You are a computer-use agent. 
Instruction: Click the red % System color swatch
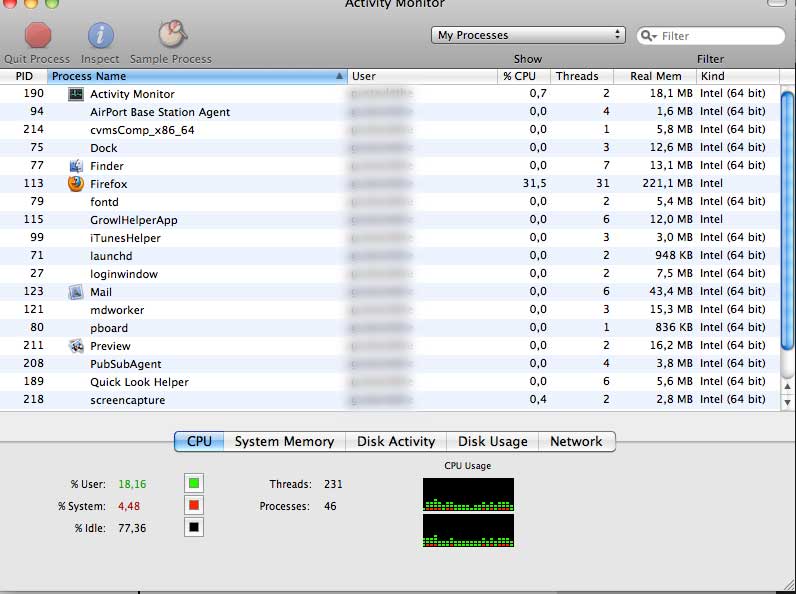194,505
